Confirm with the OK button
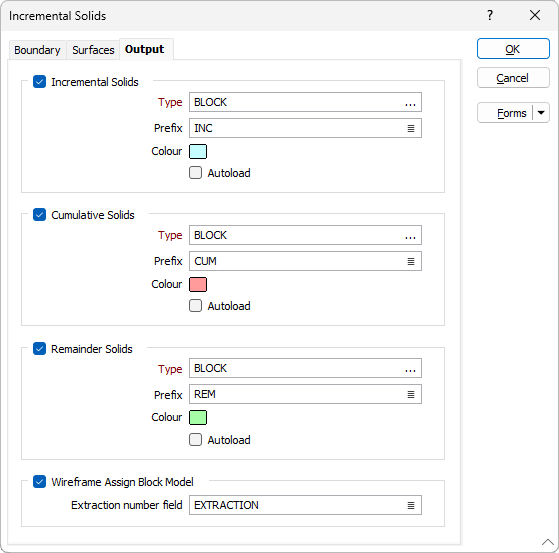This screenshot has height=553, width=559. pos(513,49)
